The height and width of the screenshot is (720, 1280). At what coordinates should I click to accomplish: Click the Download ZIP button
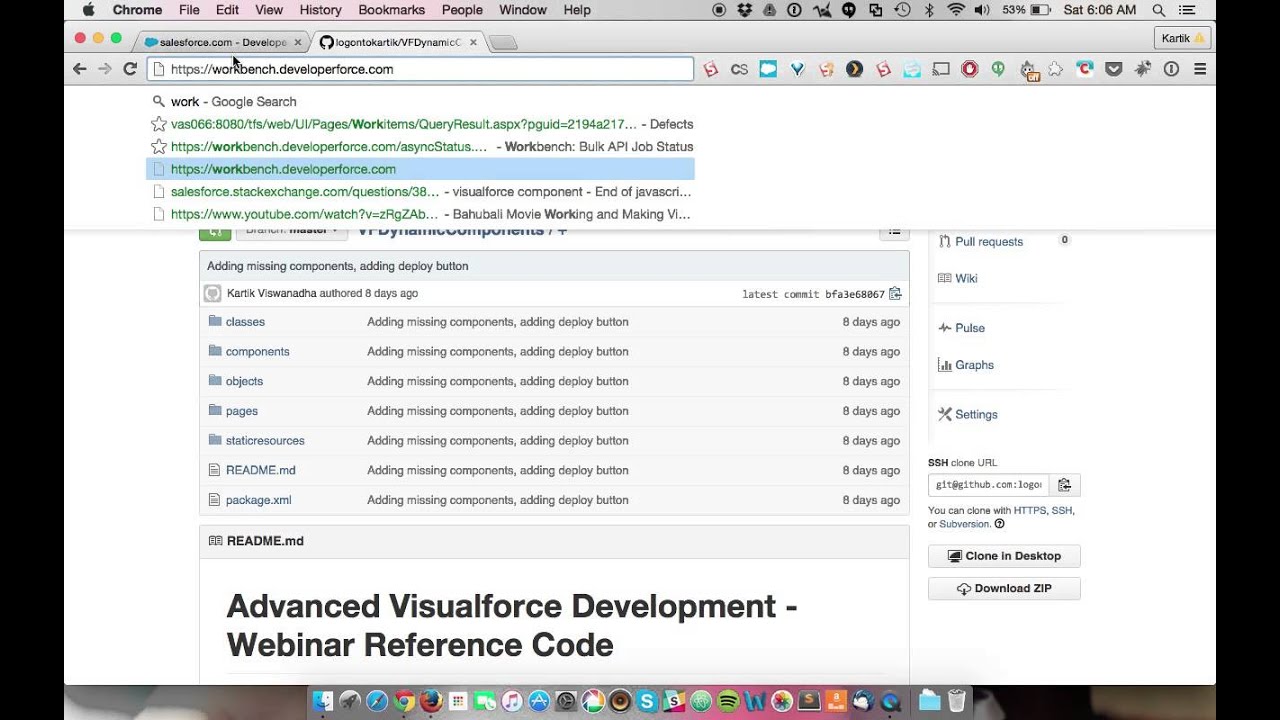tap(1004, 588)
